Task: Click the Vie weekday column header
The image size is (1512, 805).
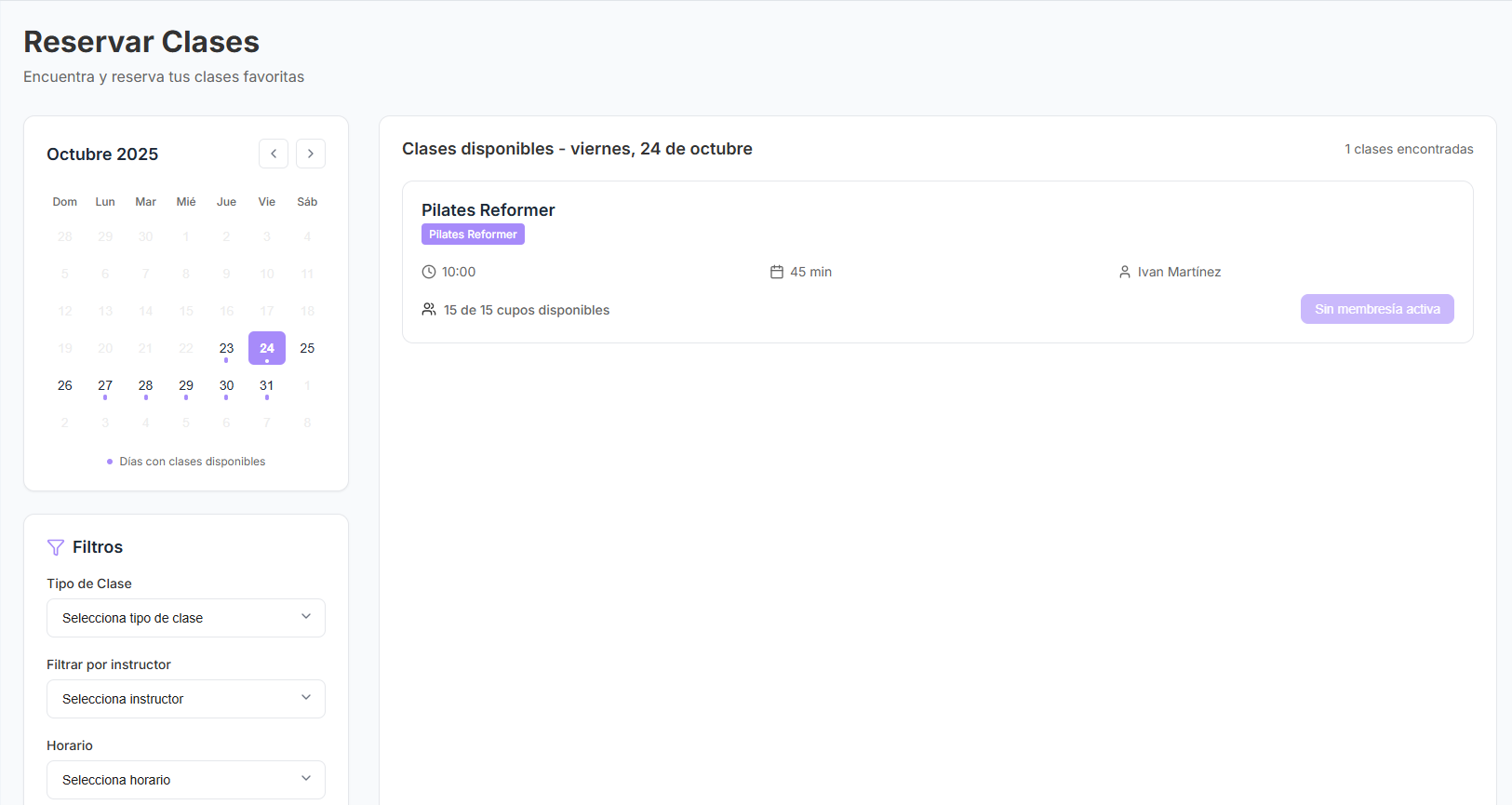Action: coord(267,202)
